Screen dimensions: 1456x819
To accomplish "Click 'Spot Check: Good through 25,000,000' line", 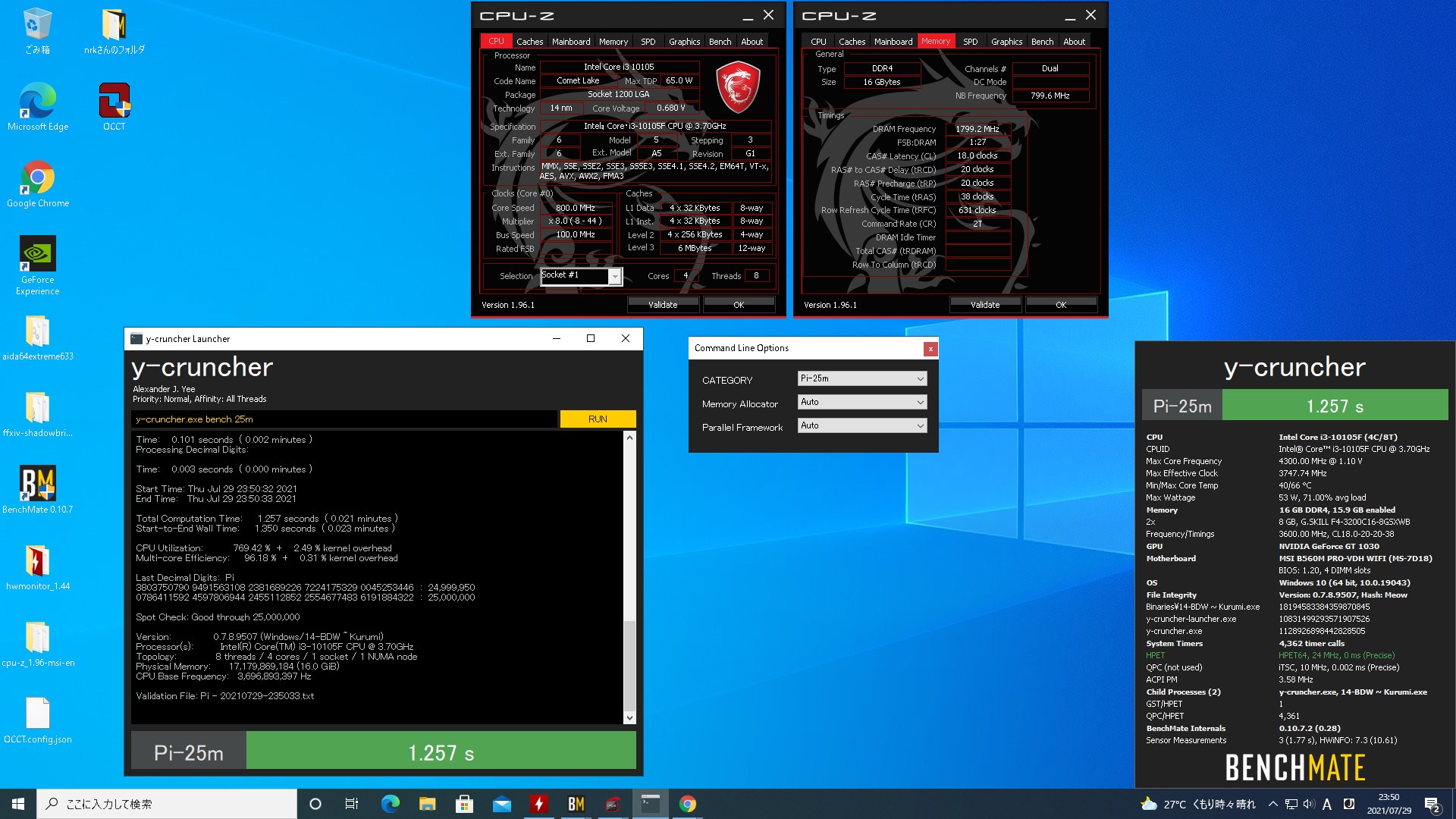I will [218, 617].
